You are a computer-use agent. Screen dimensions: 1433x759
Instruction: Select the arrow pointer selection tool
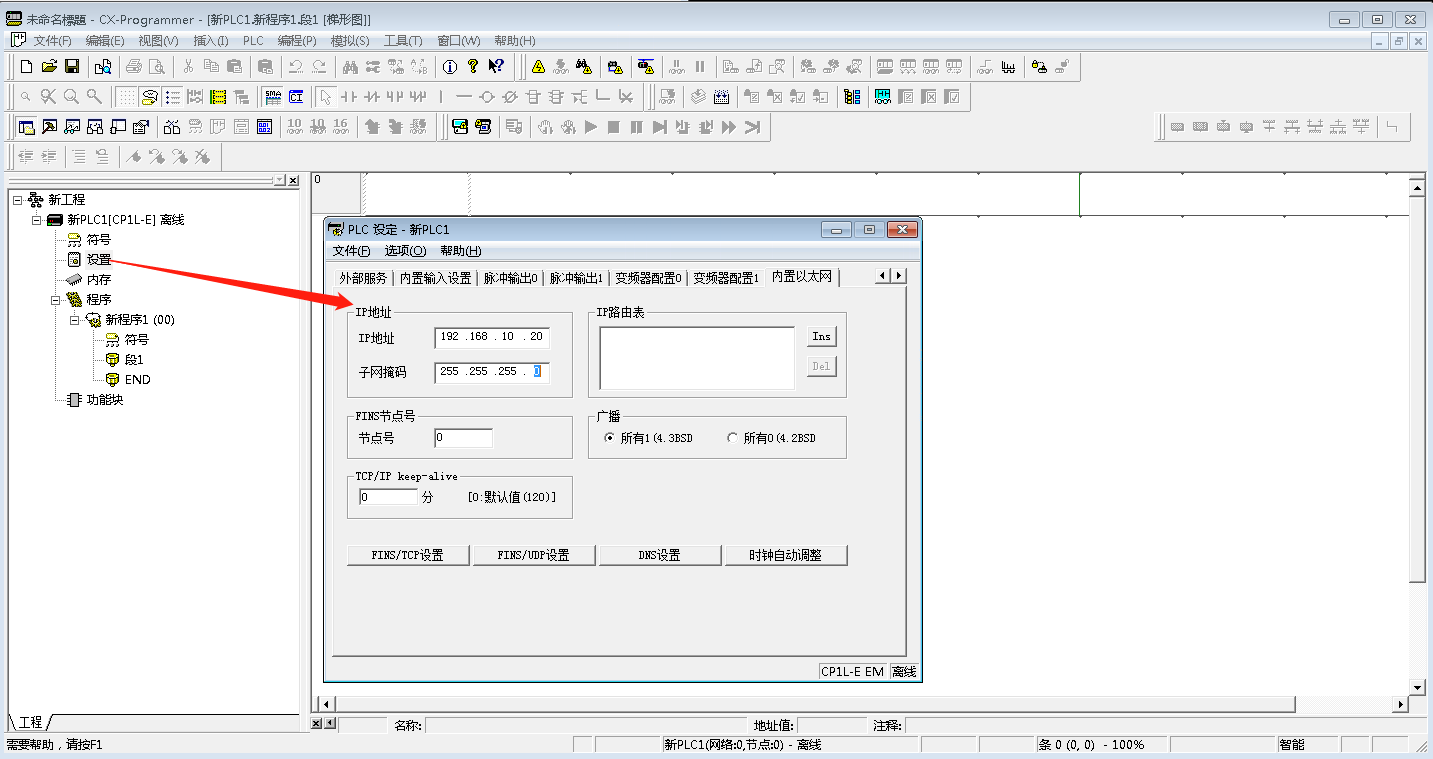pyautogui.click(x=325, y=97)
